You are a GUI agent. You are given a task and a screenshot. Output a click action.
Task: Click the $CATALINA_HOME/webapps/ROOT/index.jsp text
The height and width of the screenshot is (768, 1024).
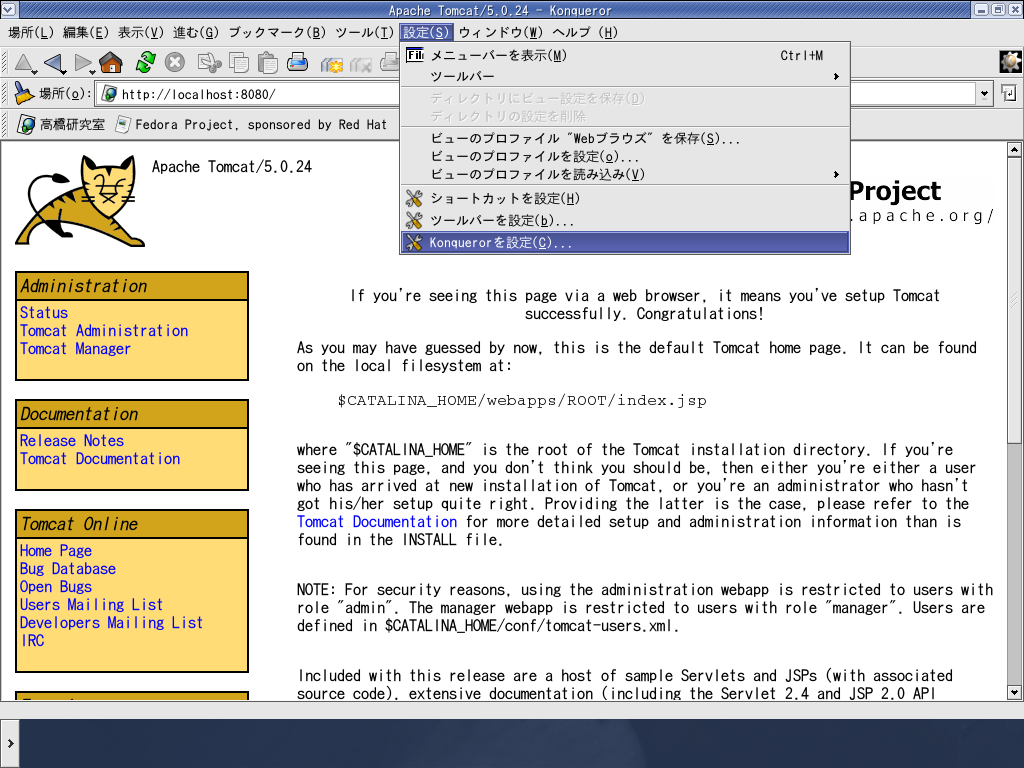click(522, 400)
